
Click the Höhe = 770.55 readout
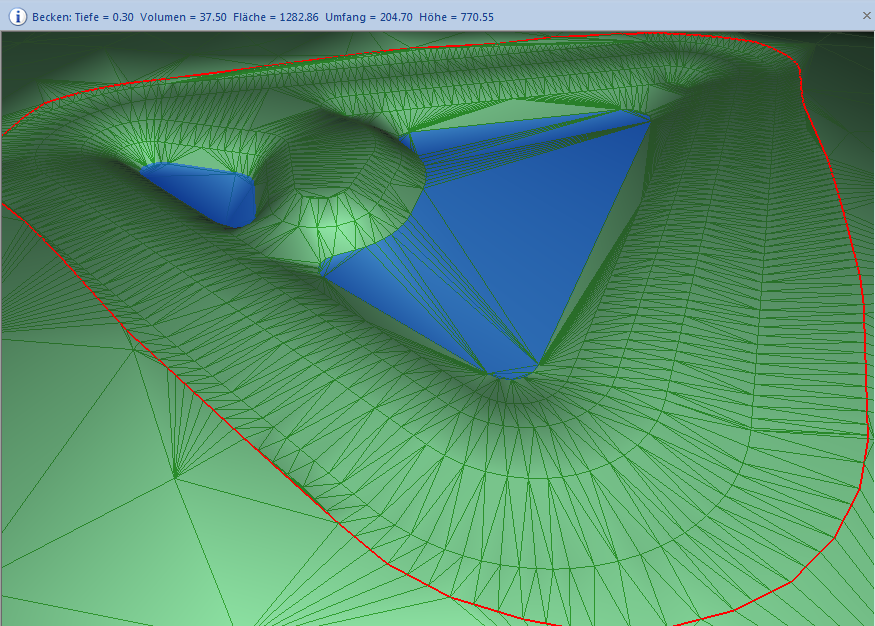[458, 17]
